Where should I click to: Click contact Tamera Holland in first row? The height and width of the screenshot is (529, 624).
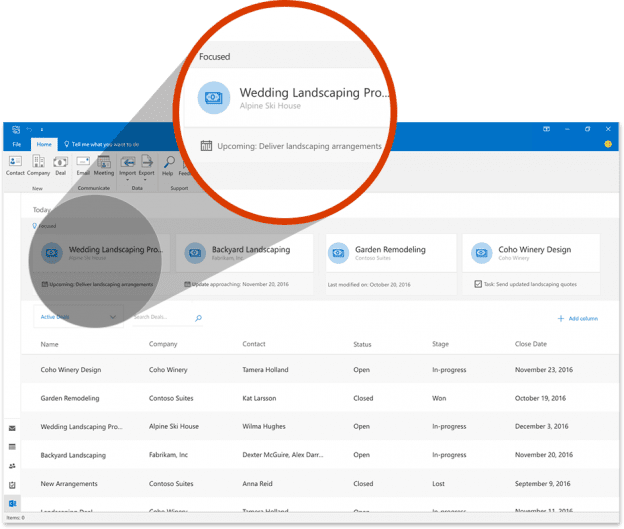point(265,370)
